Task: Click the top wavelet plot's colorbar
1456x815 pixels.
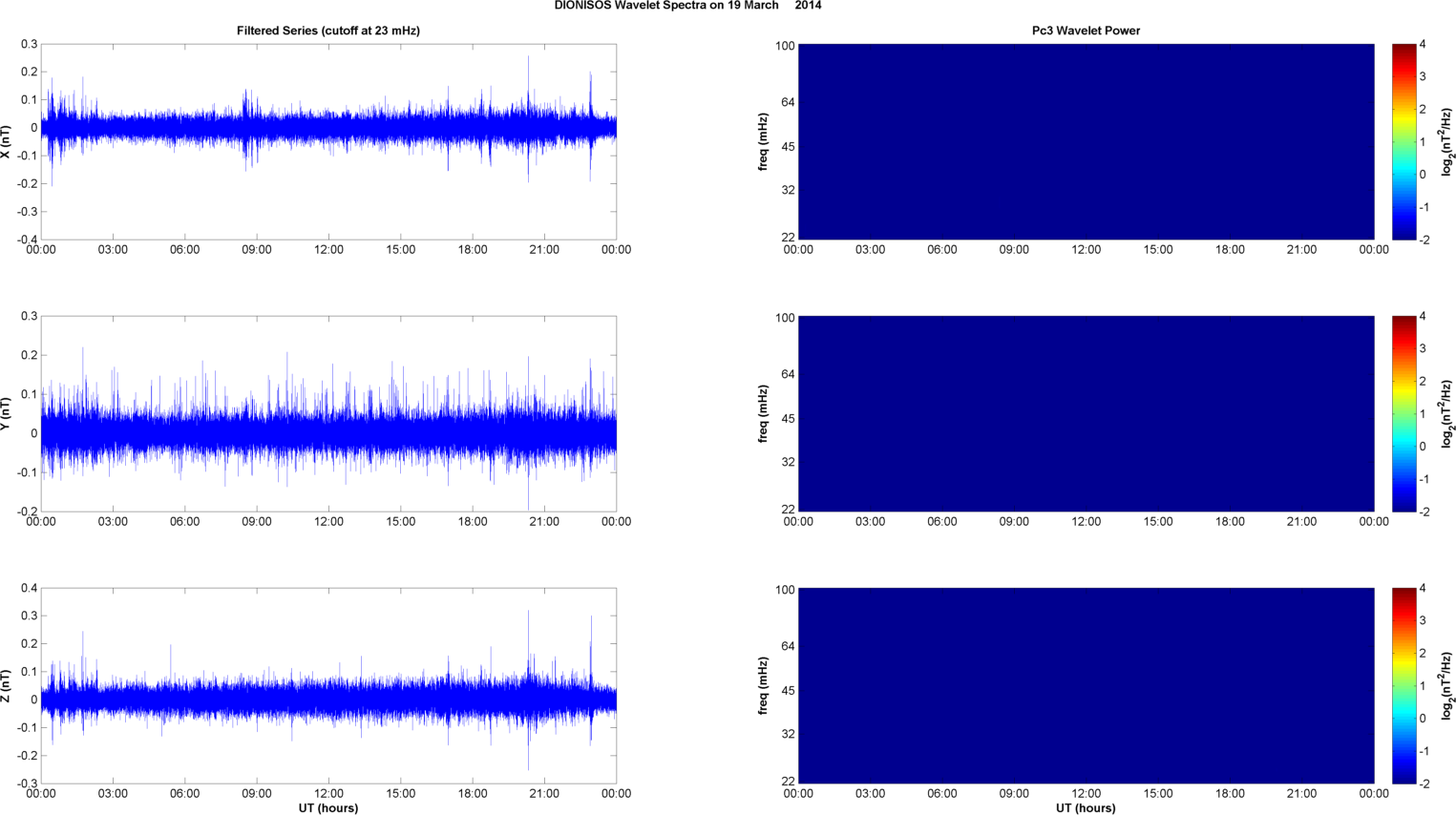Action: [1403, 142]
